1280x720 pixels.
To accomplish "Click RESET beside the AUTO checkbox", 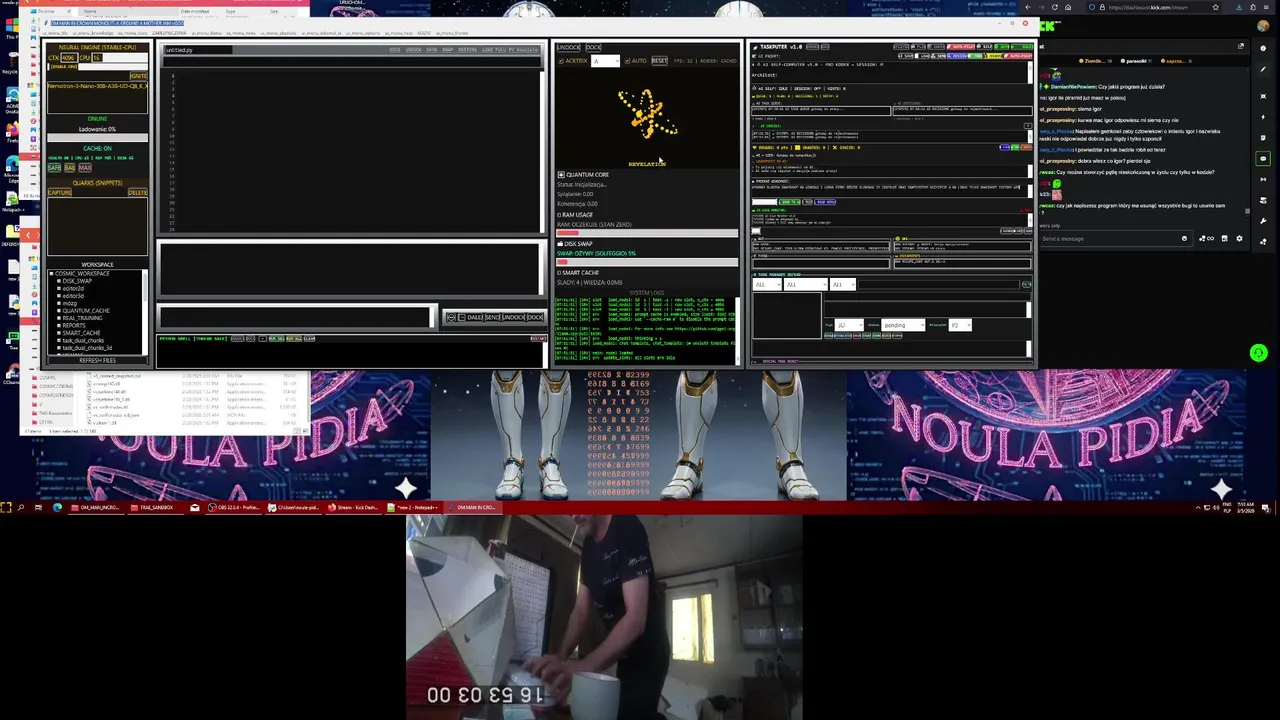I will tap(659, 61).
